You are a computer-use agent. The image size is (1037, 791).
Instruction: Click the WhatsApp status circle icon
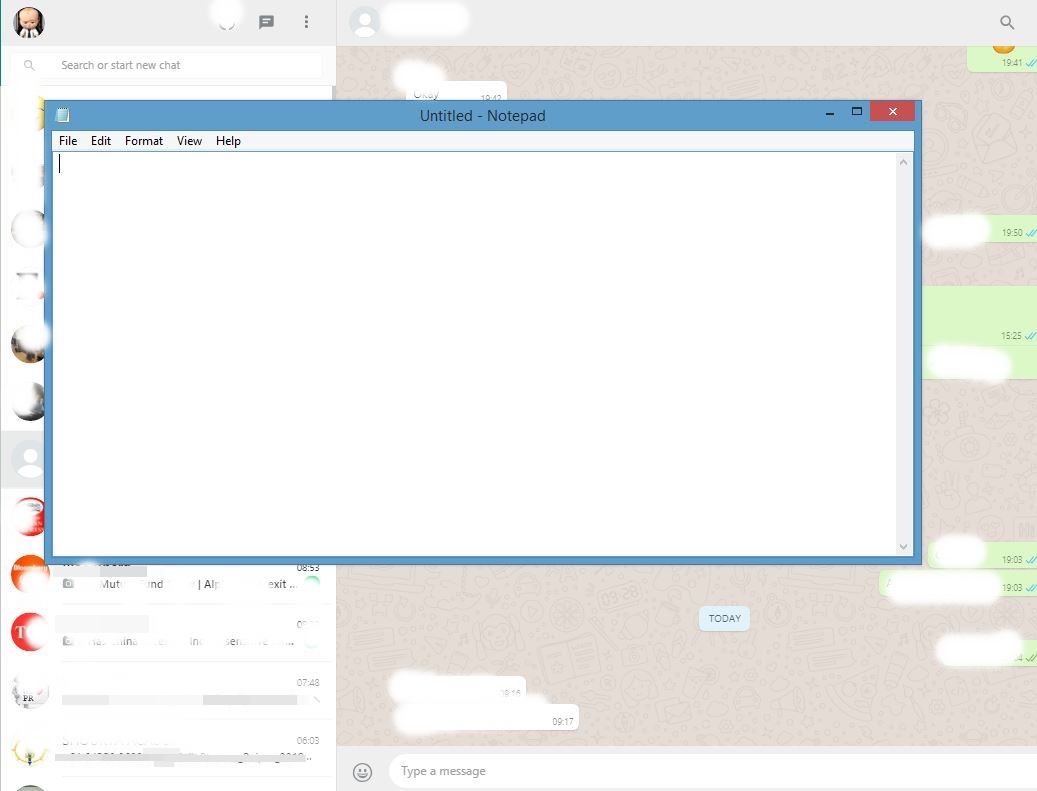227,22
